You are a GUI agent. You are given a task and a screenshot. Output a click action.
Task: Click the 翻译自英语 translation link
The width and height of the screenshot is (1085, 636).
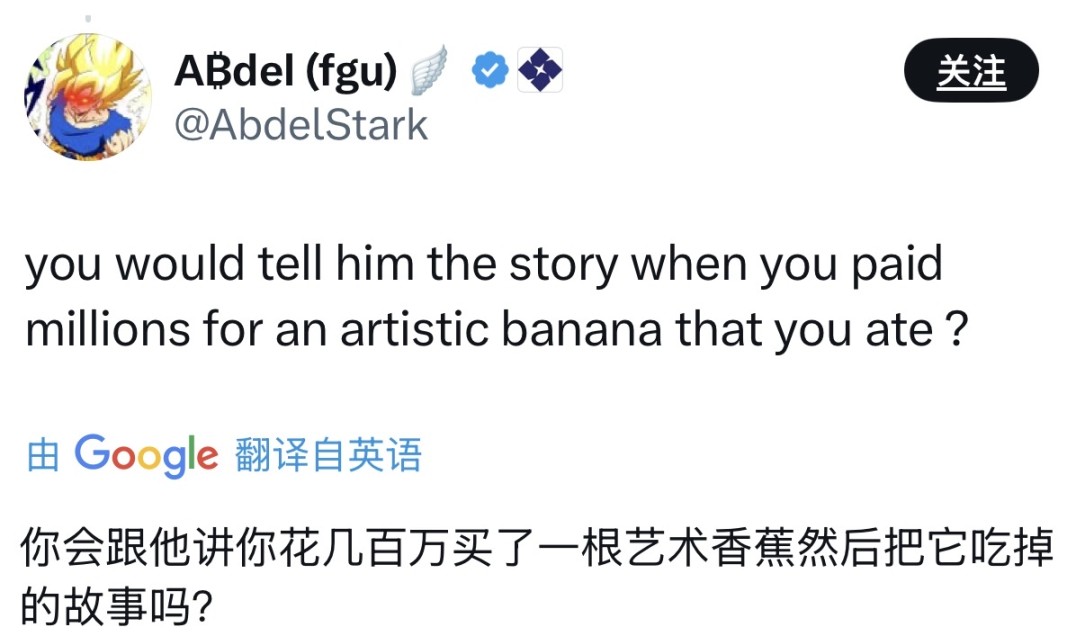click(x=328, y=456)
